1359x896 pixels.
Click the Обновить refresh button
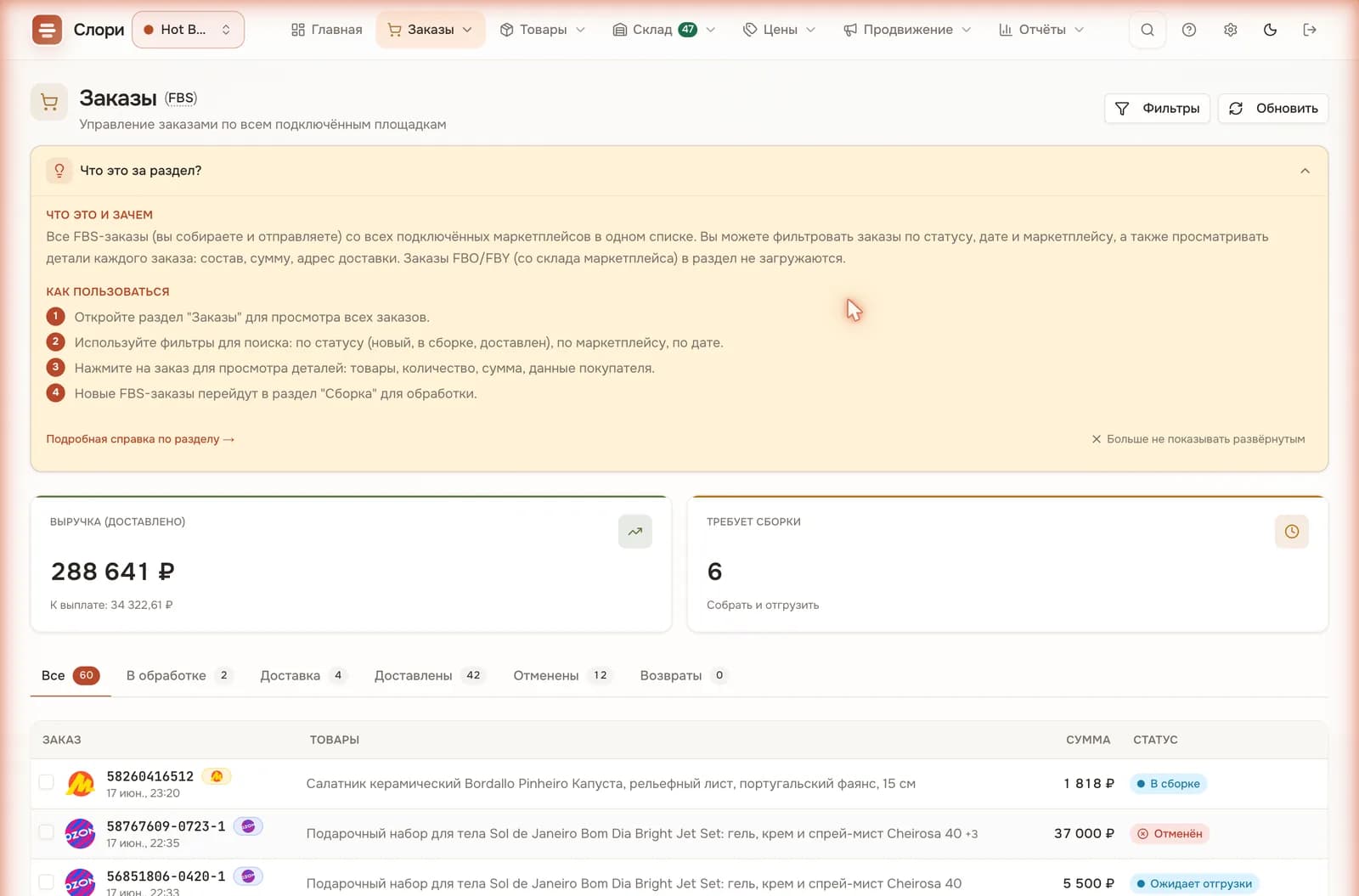click(x=1272, y=109)
